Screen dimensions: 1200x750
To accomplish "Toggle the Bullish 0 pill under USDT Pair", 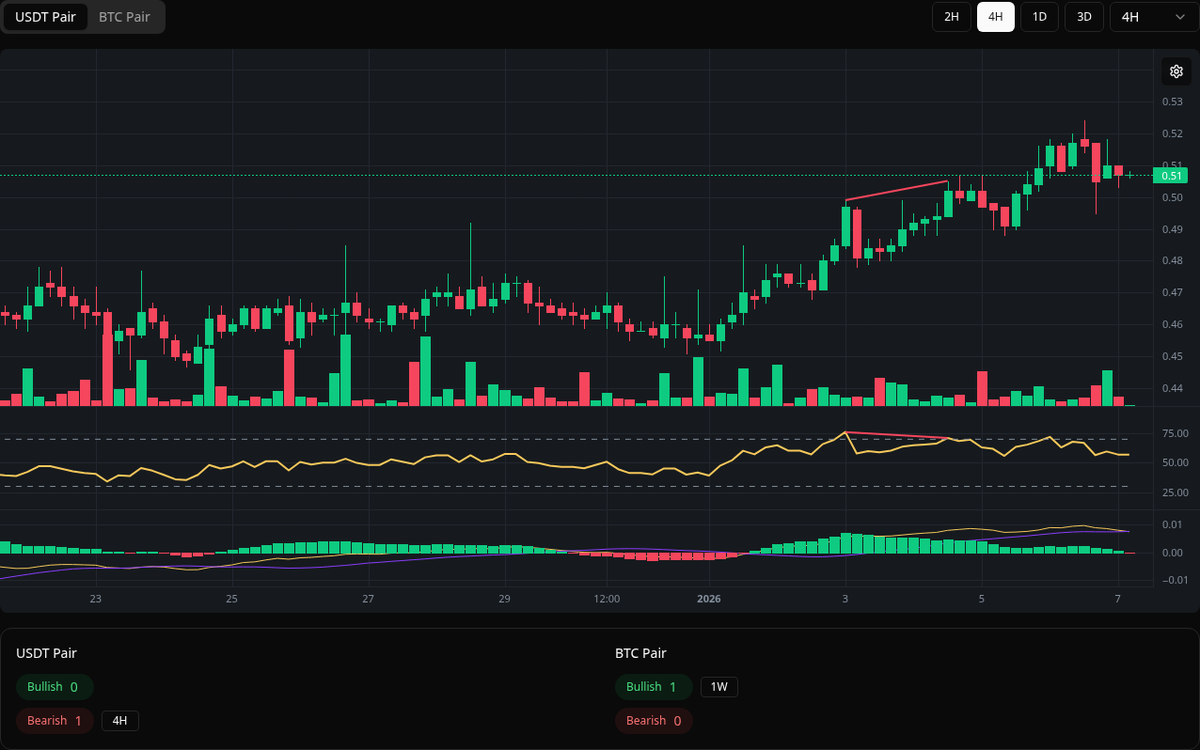I will coord(54,687).
